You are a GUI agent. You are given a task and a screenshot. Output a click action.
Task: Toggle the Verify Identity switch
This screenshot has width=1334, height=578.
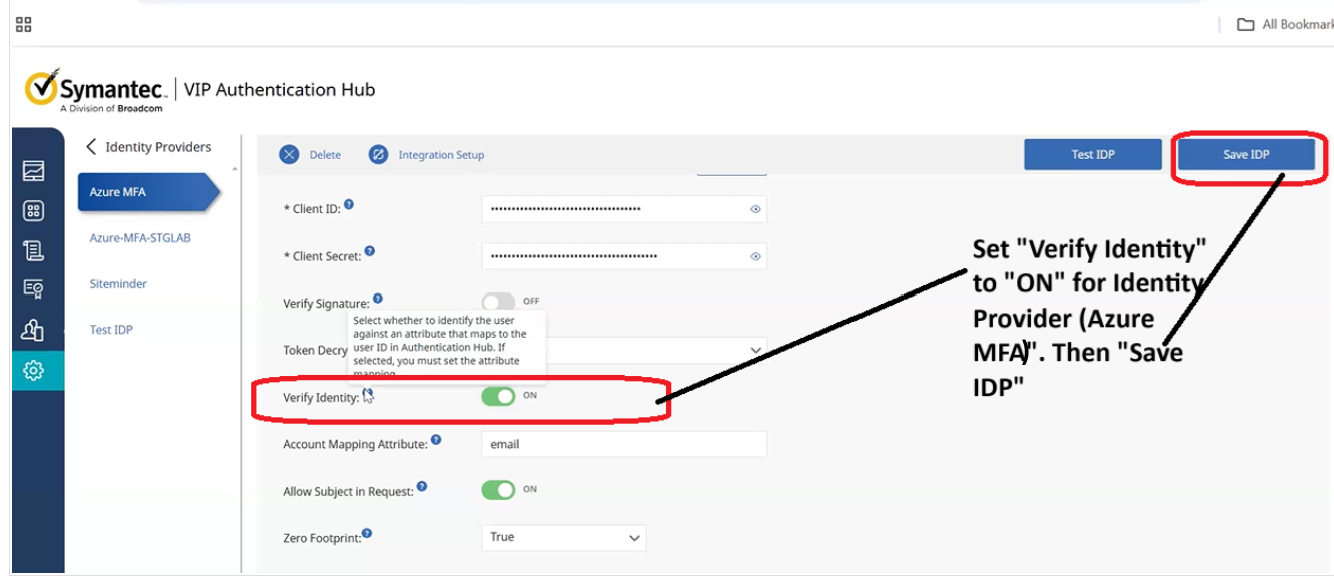498,396
